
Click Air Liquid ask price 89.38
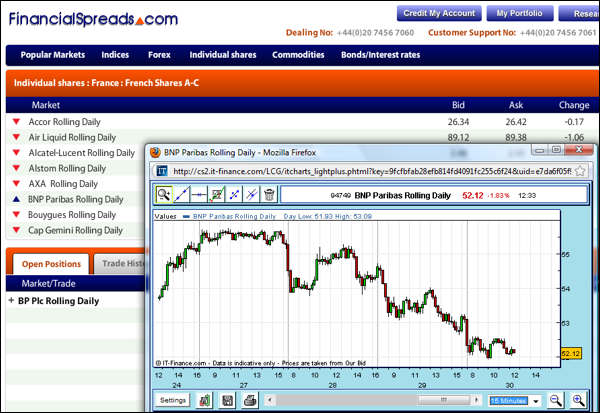[x=516, y=137]
